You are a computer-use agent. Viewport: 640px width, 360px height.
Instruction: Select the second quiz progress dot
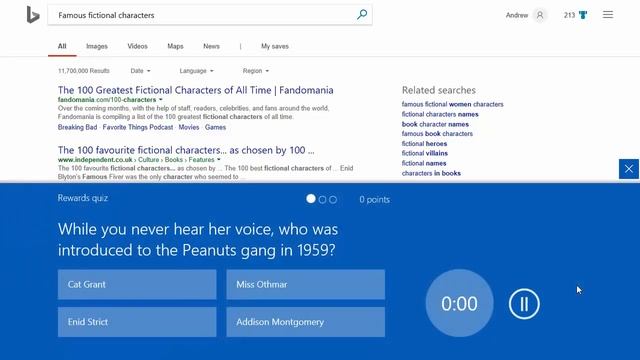(x=322, y=200)
